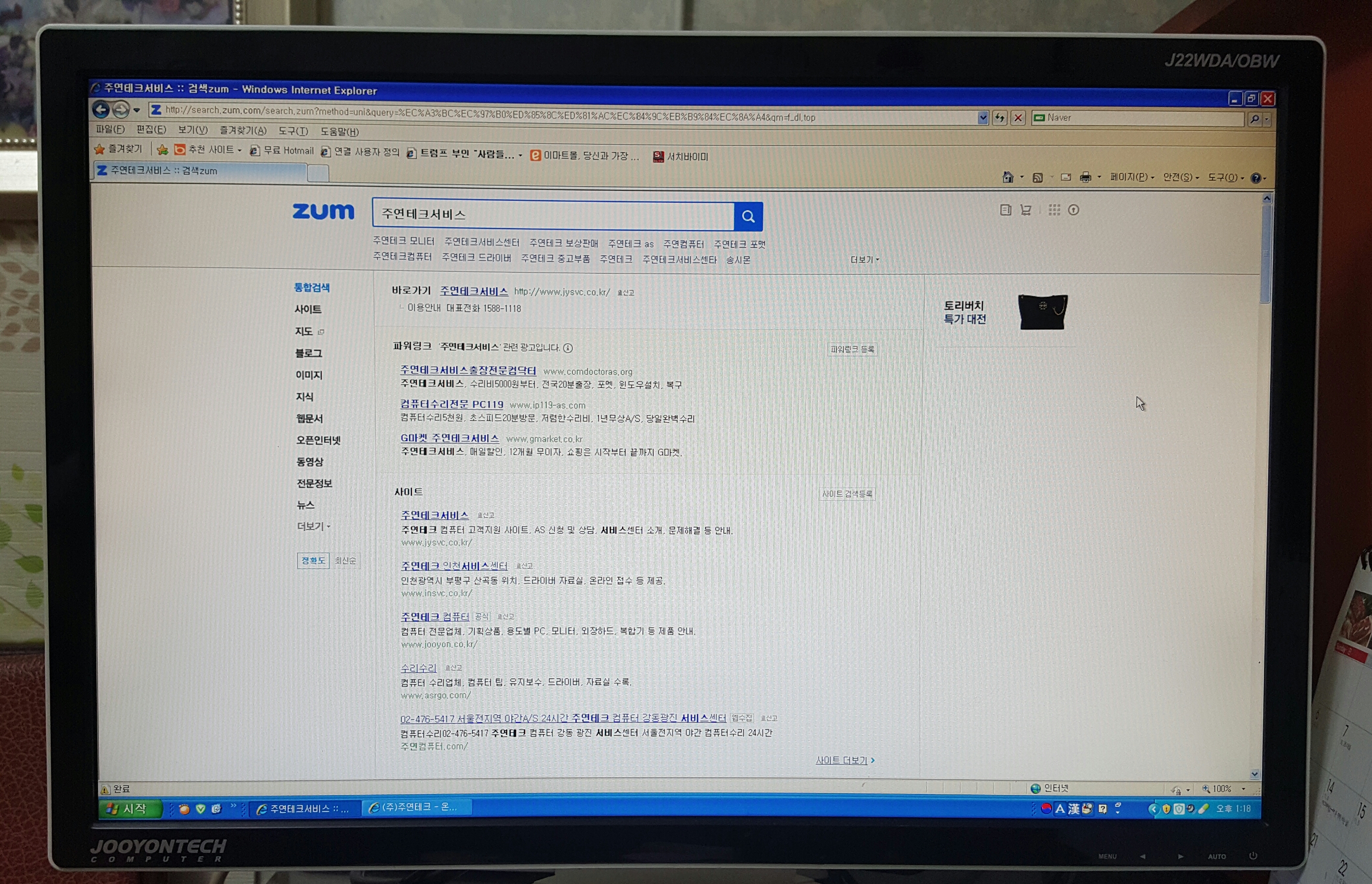Select 이미지 search category
The height and width of the screenshot is (884, 1372).
point(309,375)
